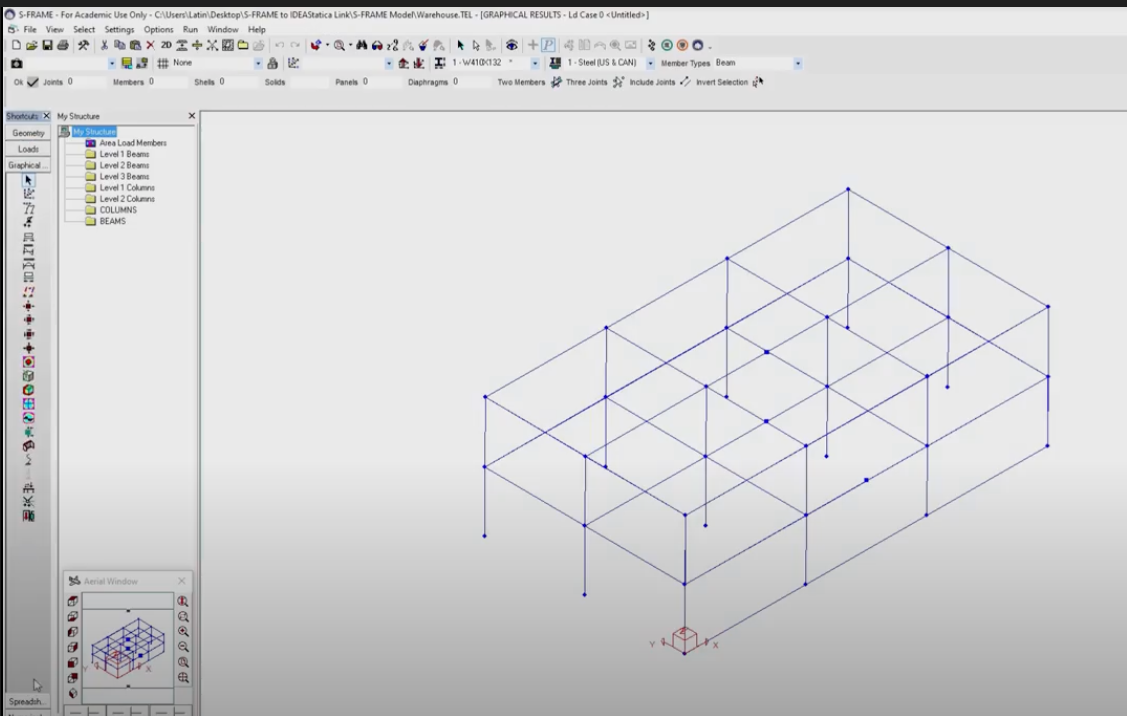Click the Print icon
1127x716 pixels.
point(63,45)
